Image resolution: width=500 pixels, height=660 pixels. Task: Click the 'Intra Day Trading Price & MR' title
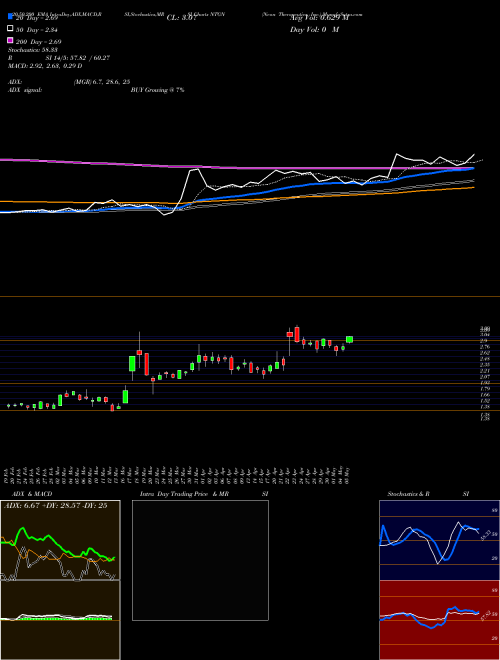(x=184, y=494)
